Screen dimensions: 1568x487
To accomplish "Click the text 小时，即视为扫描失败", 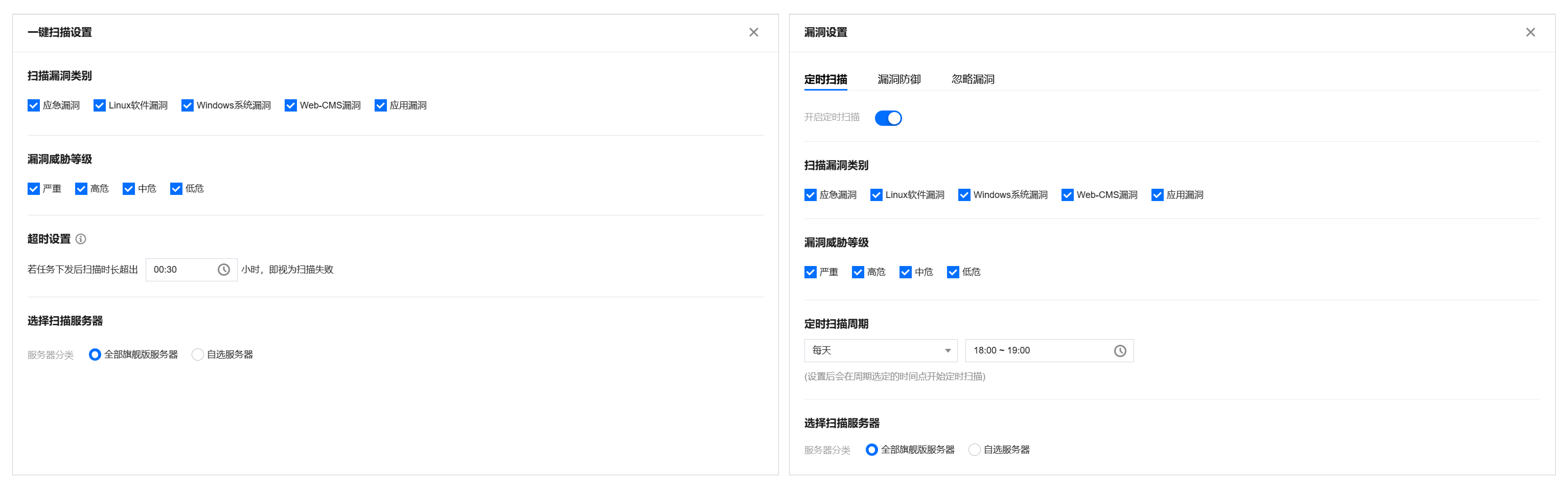I will tap(287, 269).
